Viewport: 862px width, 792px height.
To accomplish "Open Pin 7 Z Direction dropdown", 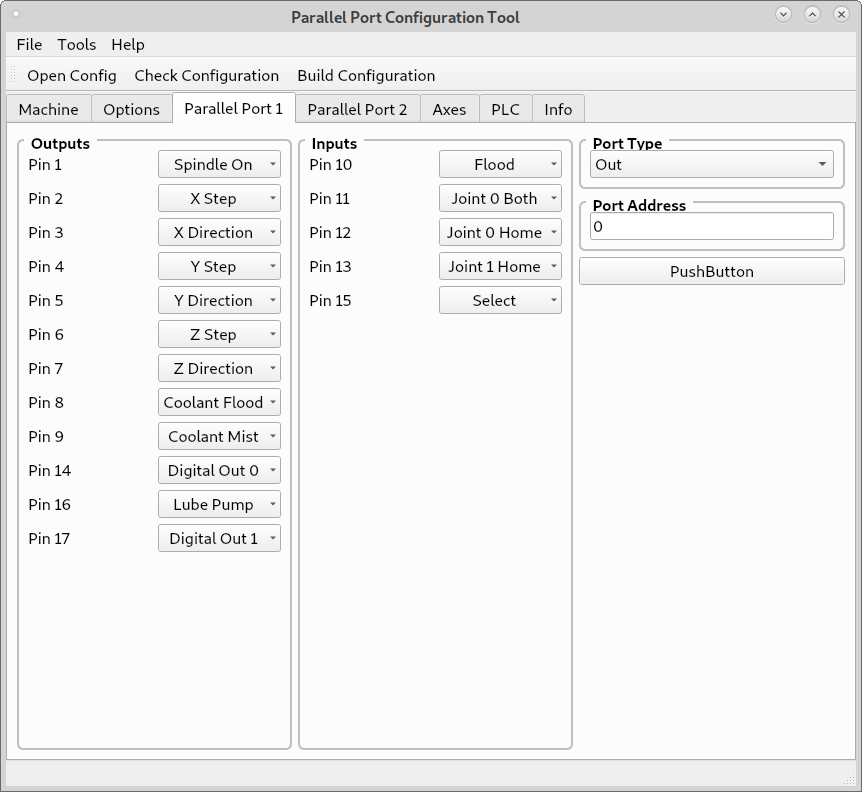I will [219, 368].
